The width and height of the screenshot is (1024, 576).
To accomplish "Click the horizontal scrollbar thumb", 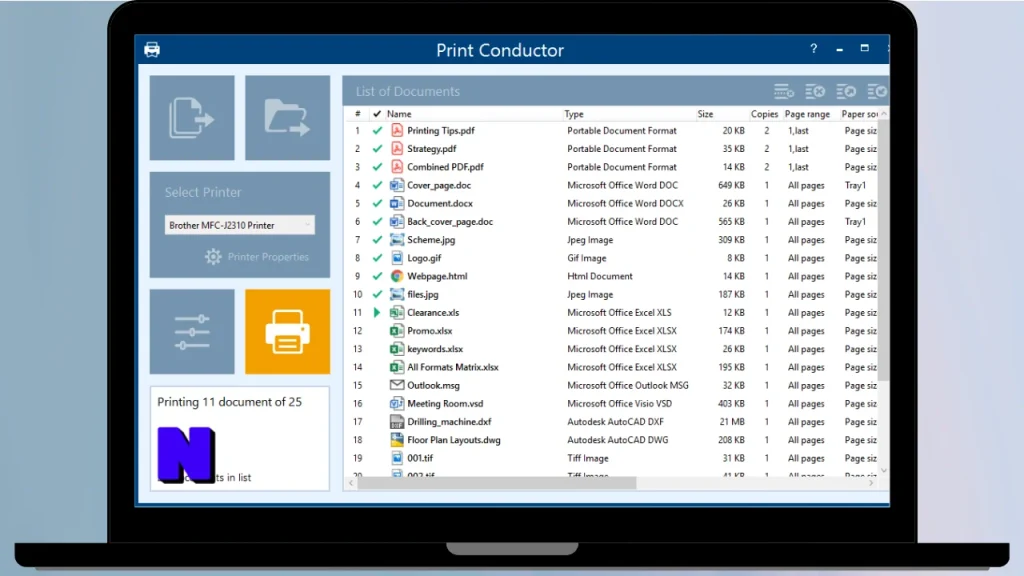I will tap(497, 483).
